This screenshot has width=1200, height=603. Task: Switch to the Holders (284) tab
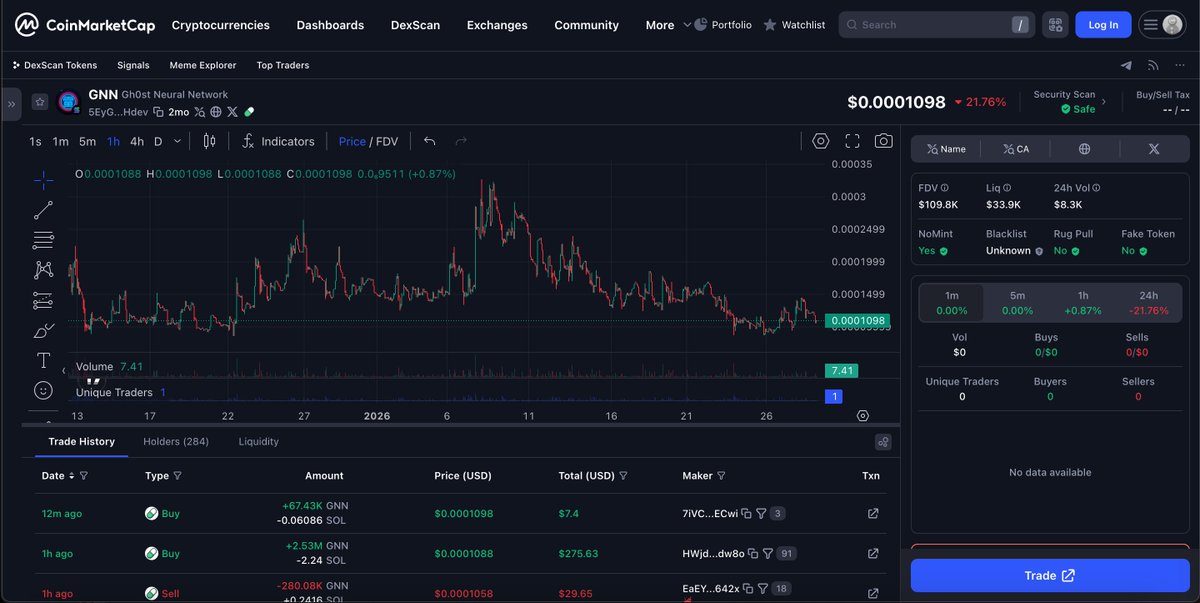[x=176, y=441]
